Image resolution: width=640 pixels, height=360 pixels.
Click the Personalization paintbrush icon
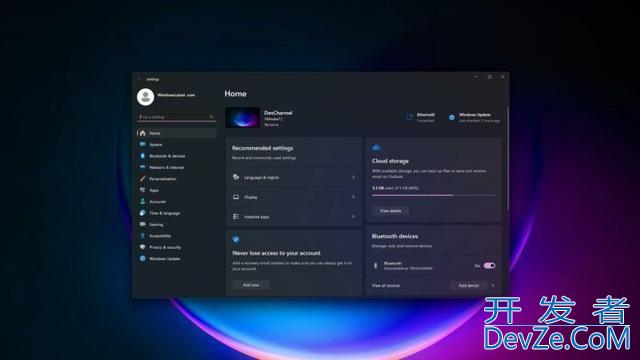click(x=142, y=179)
